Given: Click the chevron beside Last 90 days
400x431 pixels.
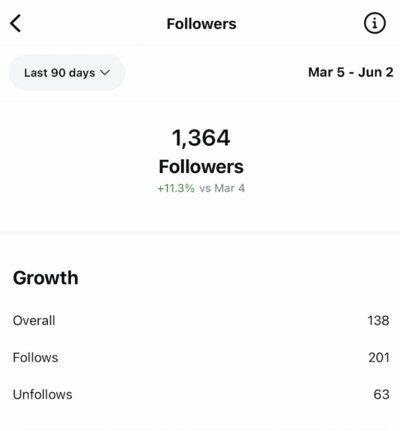Looking at the screenshot, I should [105, 73].
